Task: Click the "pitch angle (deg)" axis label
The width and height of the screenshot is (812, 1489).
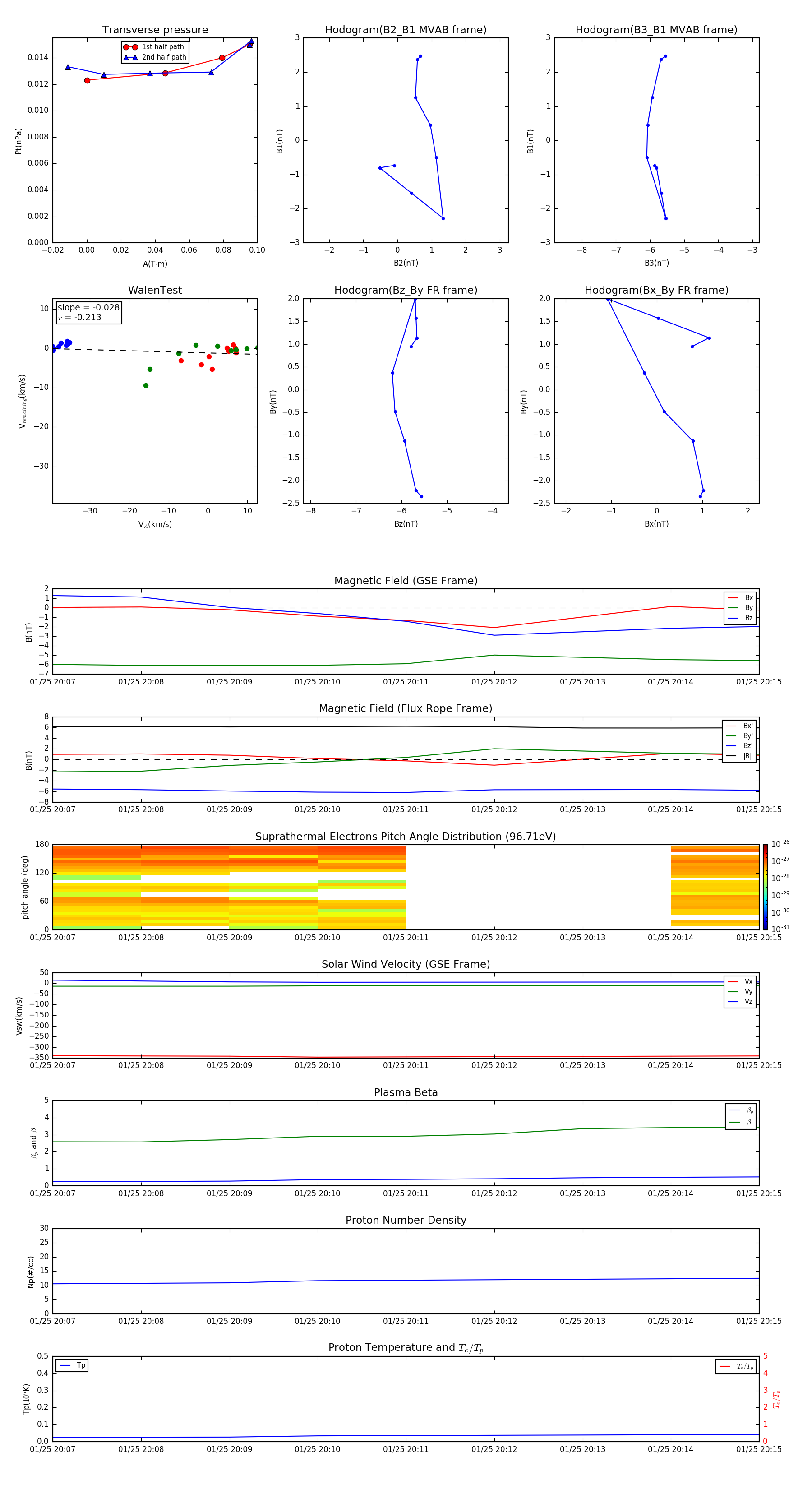Action: [x=25, y=887]
